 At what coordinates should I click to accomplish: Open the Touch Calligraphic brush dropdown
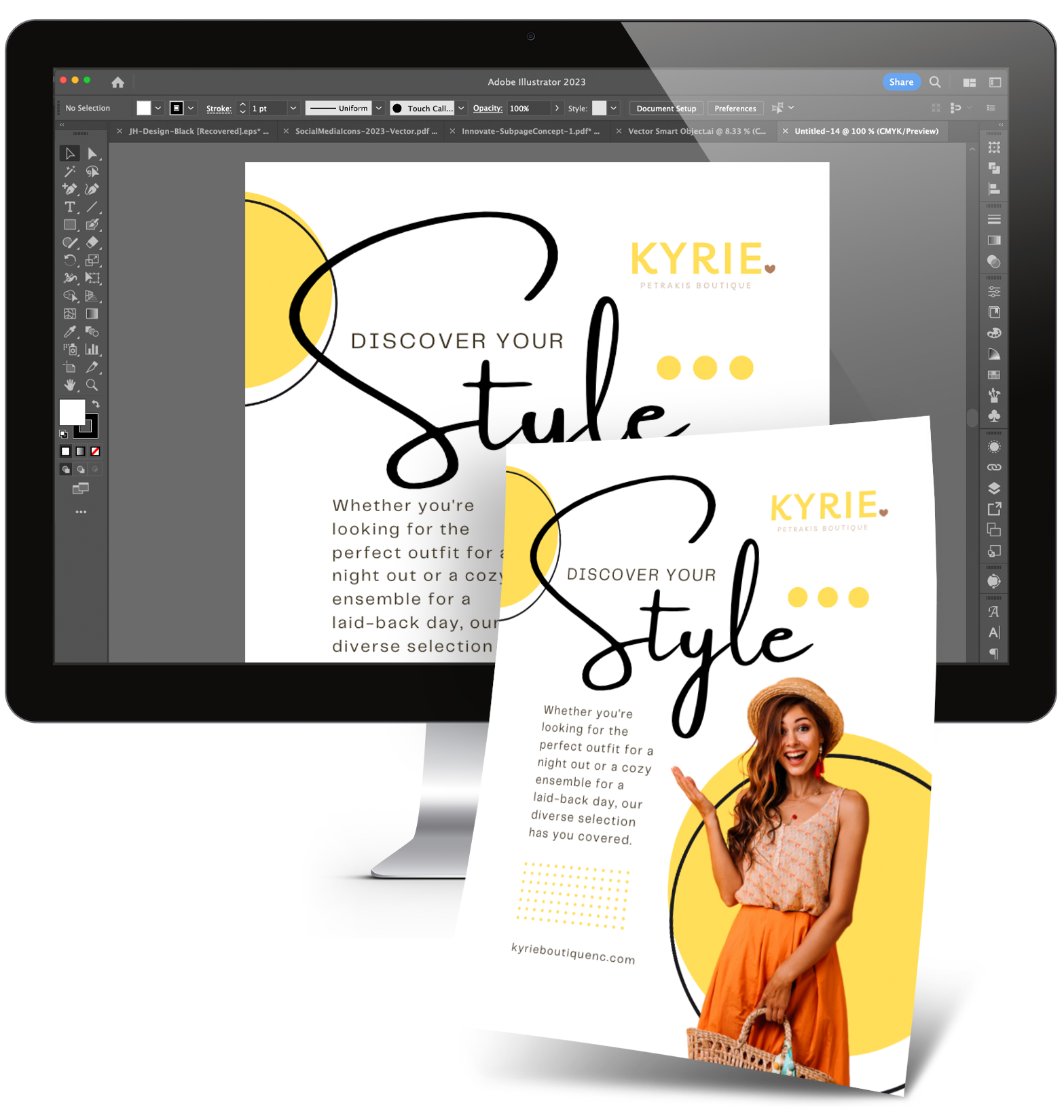tap(462, 109)
